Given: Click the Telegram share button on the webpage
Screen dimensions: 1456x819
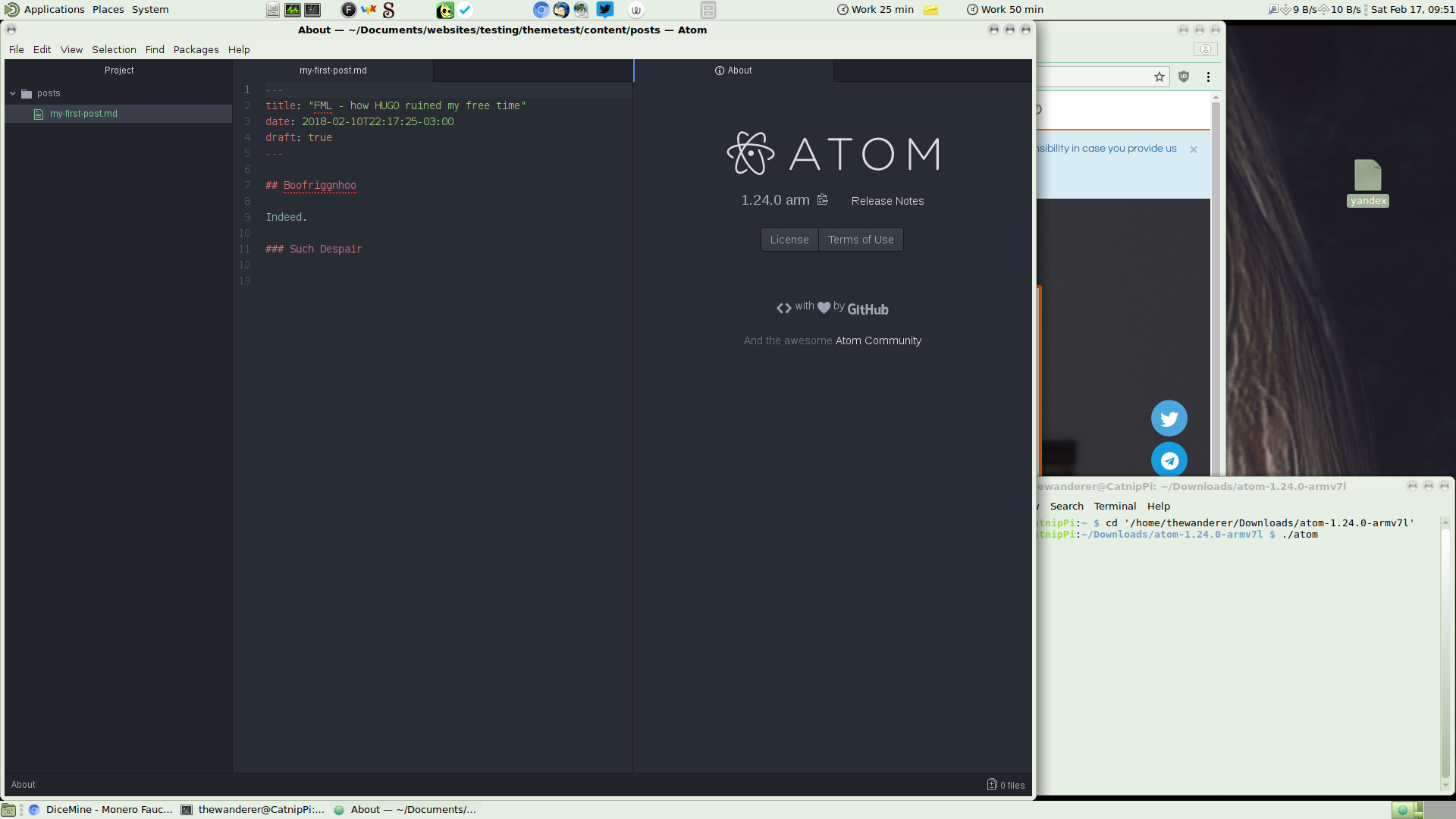Looking at the screenshot, I should coord(1169,460).
